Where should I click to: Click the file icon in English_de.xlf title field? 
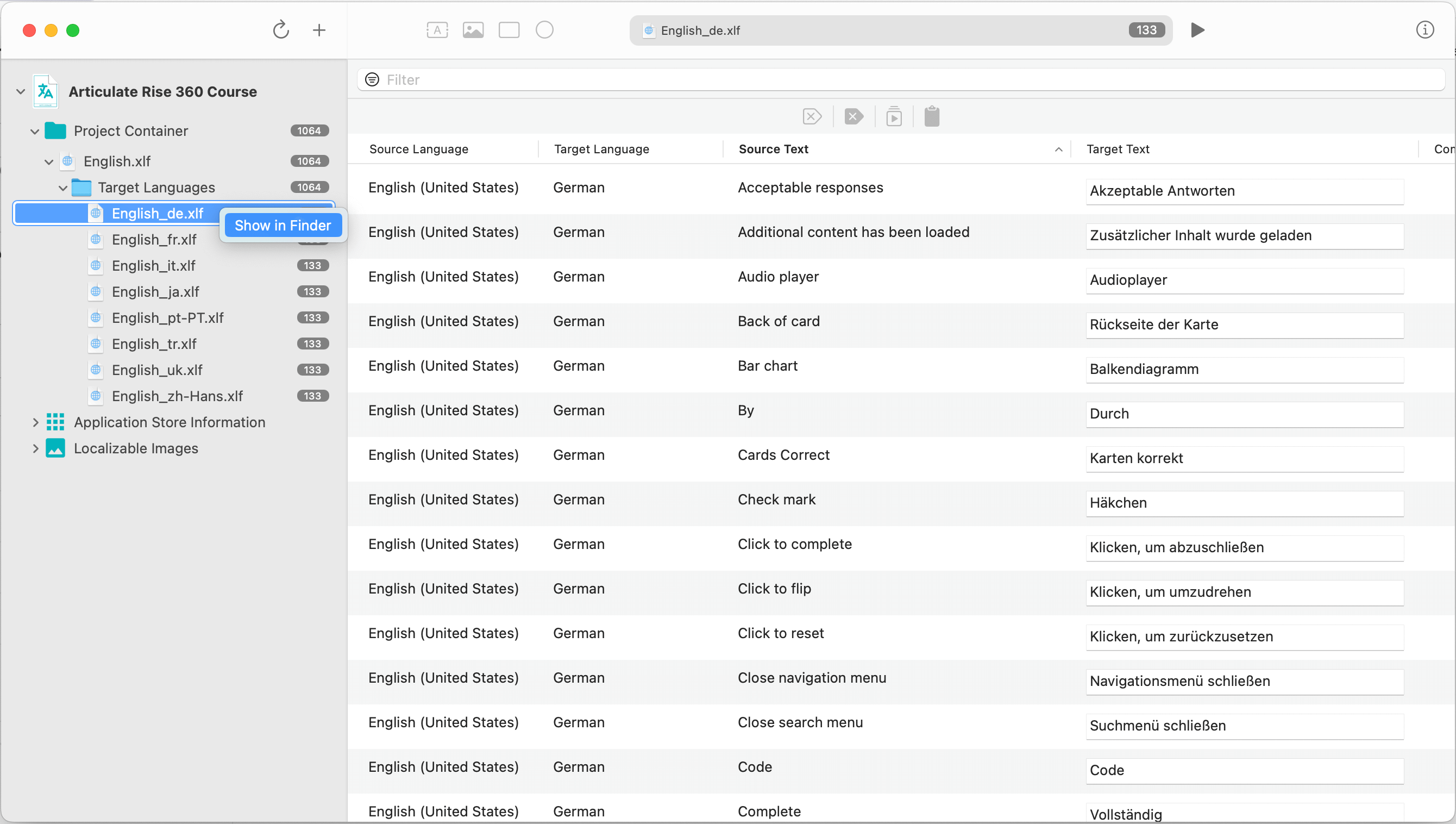click(x=649, y=30)
